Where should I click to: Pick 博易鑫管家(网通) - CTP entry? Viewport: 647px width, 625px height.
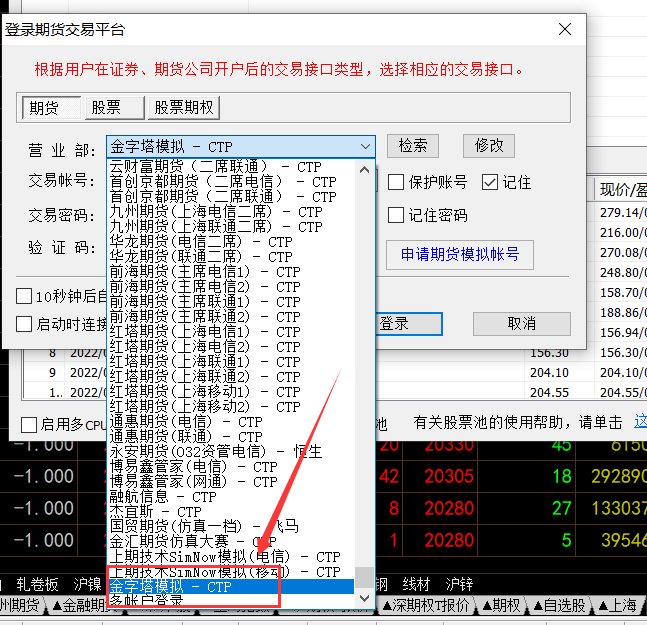click(230, 482)
